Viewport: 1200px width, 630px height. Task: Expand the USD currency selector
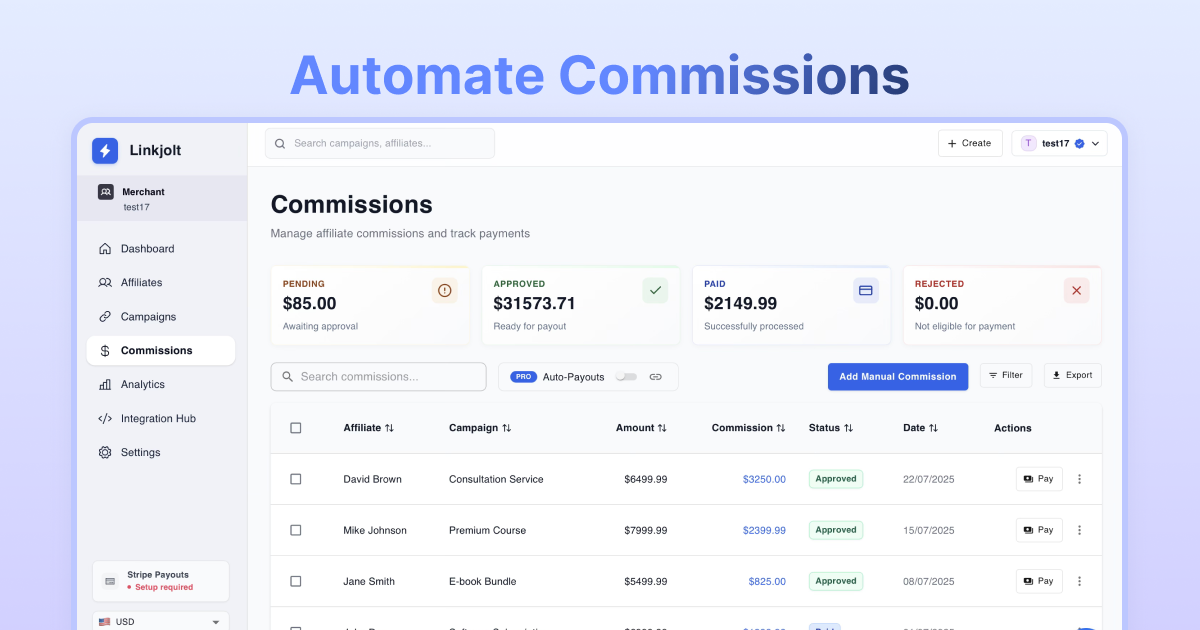pos(160,621)
